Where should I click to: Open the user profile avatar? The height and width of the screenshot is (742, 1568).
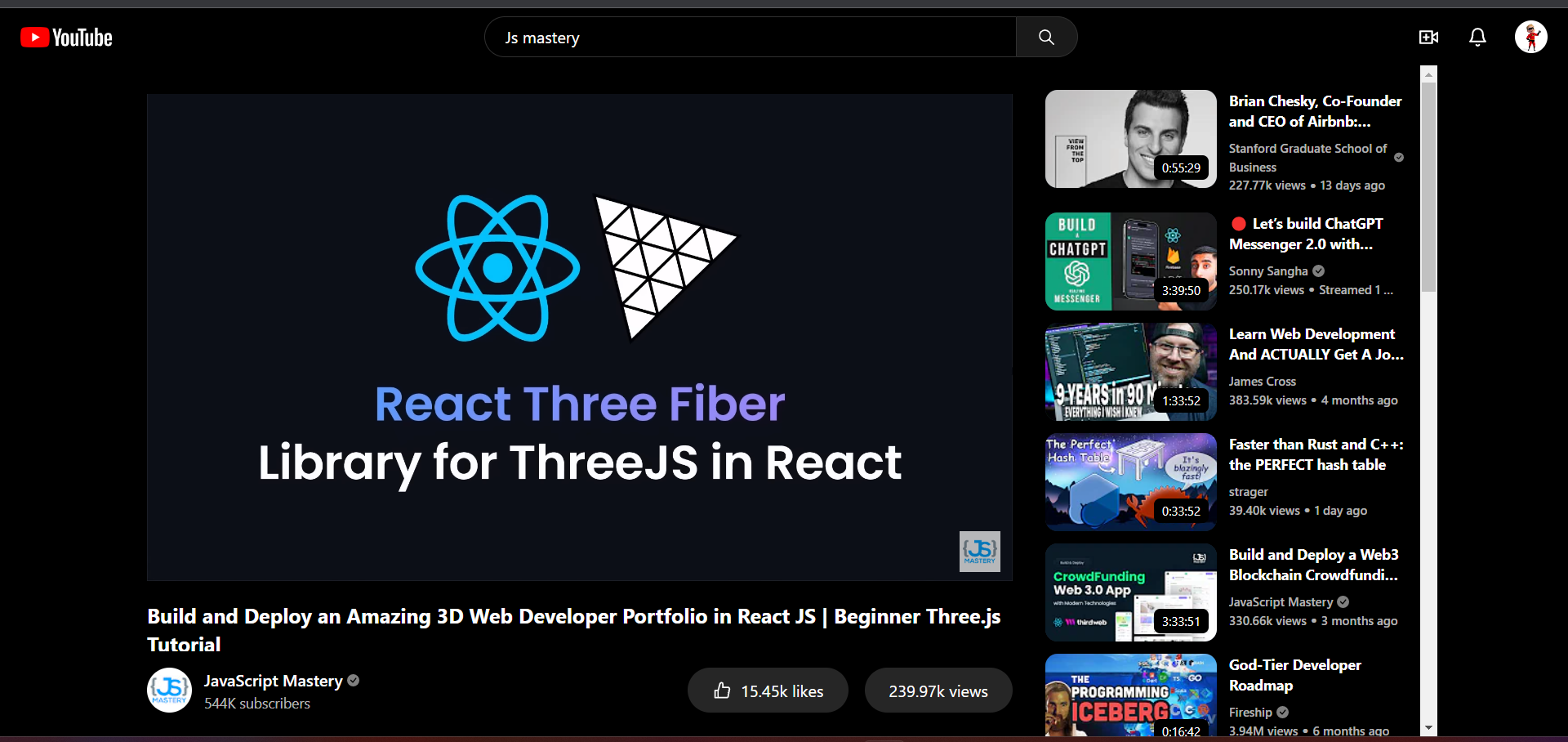1531,37
